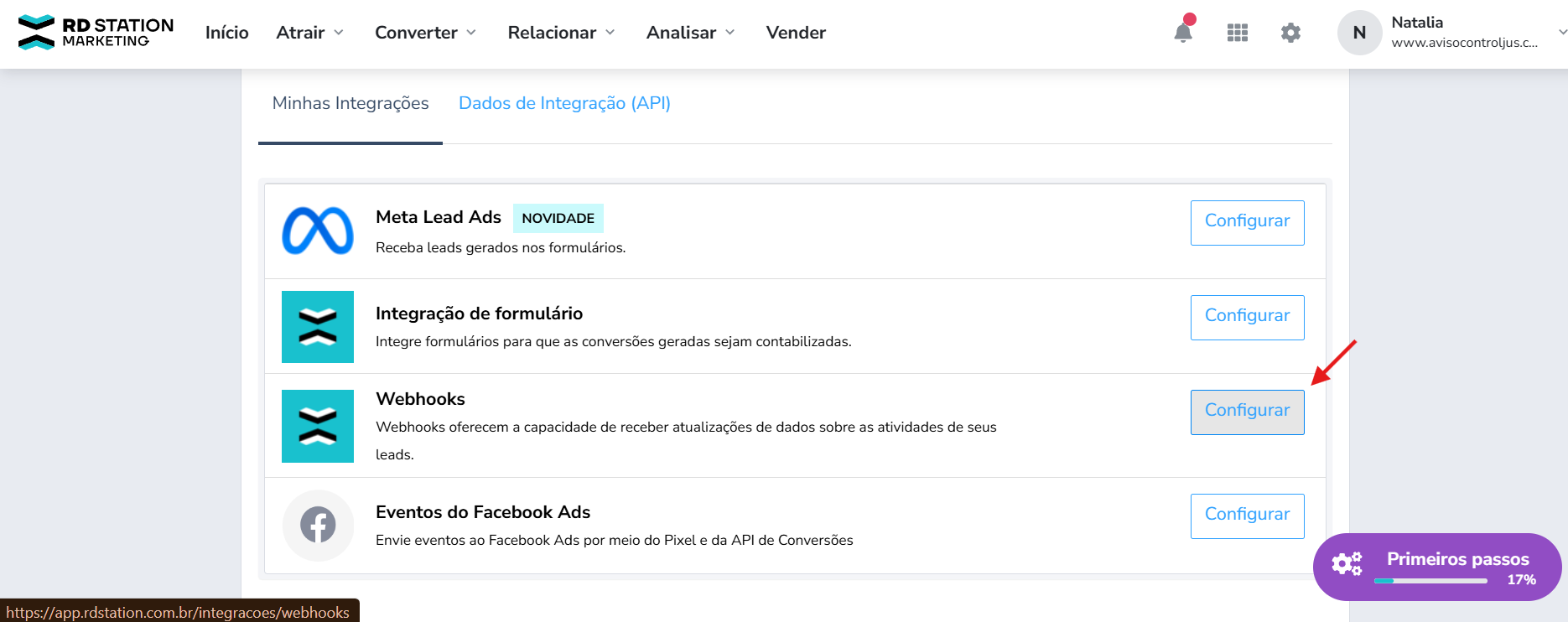
Task: Open the notifications bell
Action: pos(1183,33)
